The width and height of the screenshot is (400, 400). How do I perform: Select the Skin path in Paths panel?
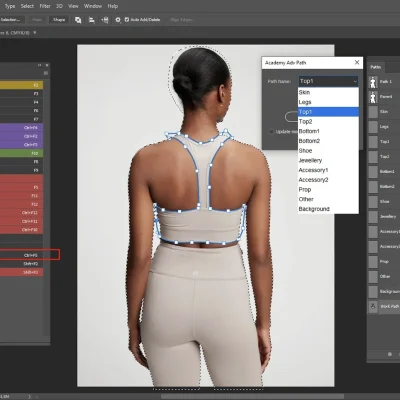(384, 112)
